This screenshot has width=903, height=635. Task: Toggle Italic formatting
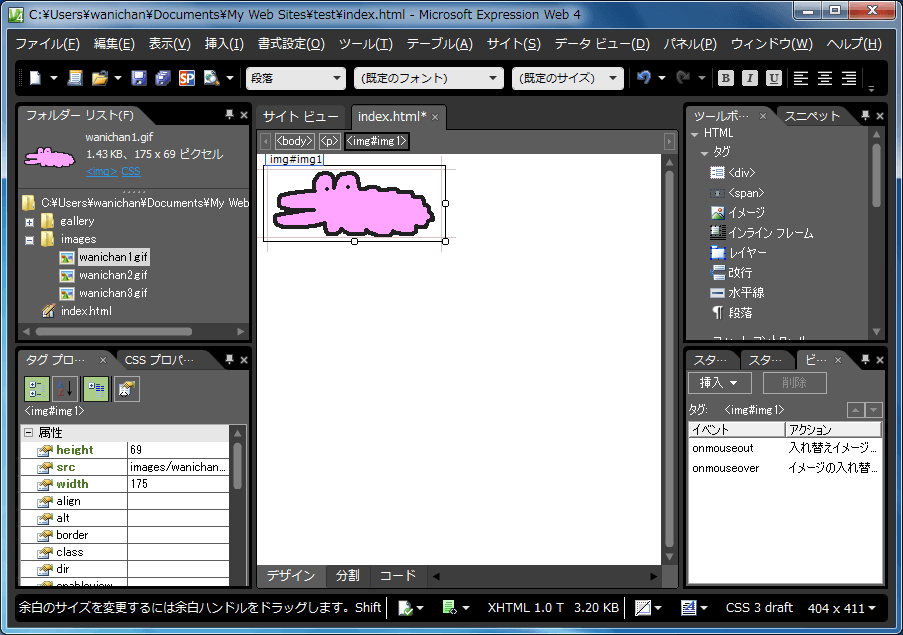(x=750, y=78)
